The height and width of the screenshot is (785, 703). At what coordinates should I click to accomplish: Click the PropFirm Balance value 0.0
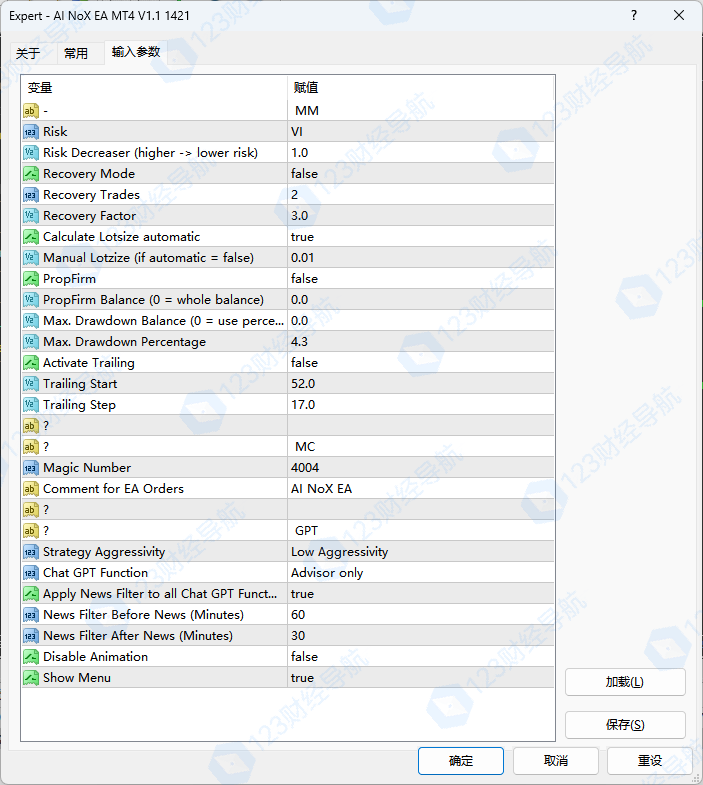pyautogui.click(x=421, y=300)
